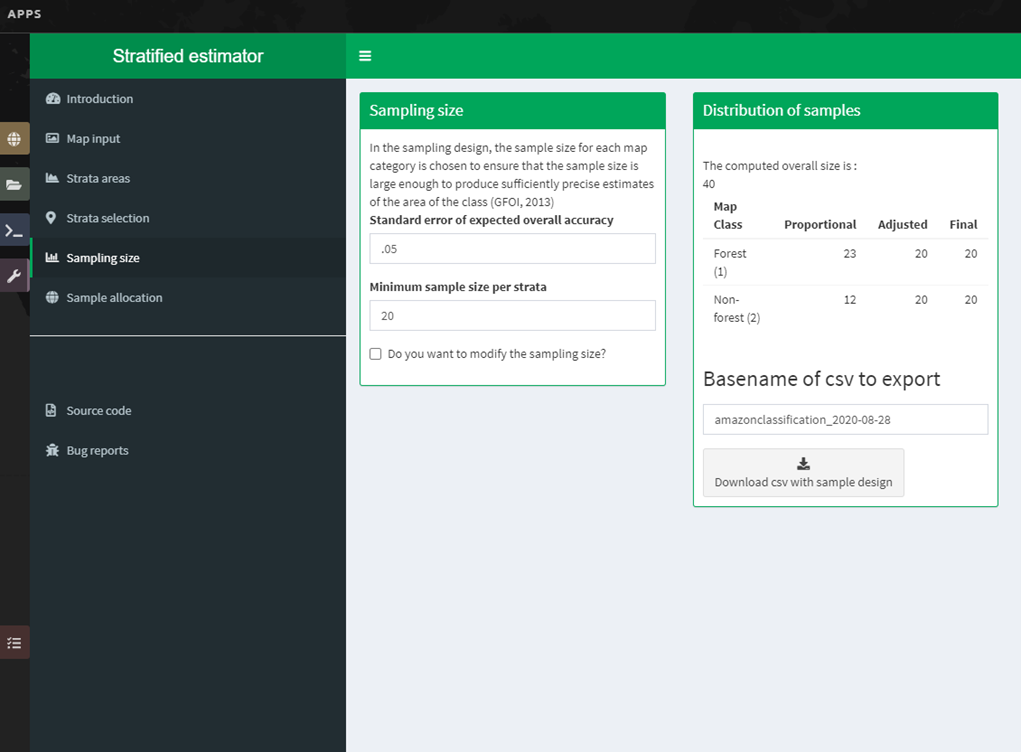
Task: Click the Introduction dashboard gauge icon
Action: pos(53,98)
